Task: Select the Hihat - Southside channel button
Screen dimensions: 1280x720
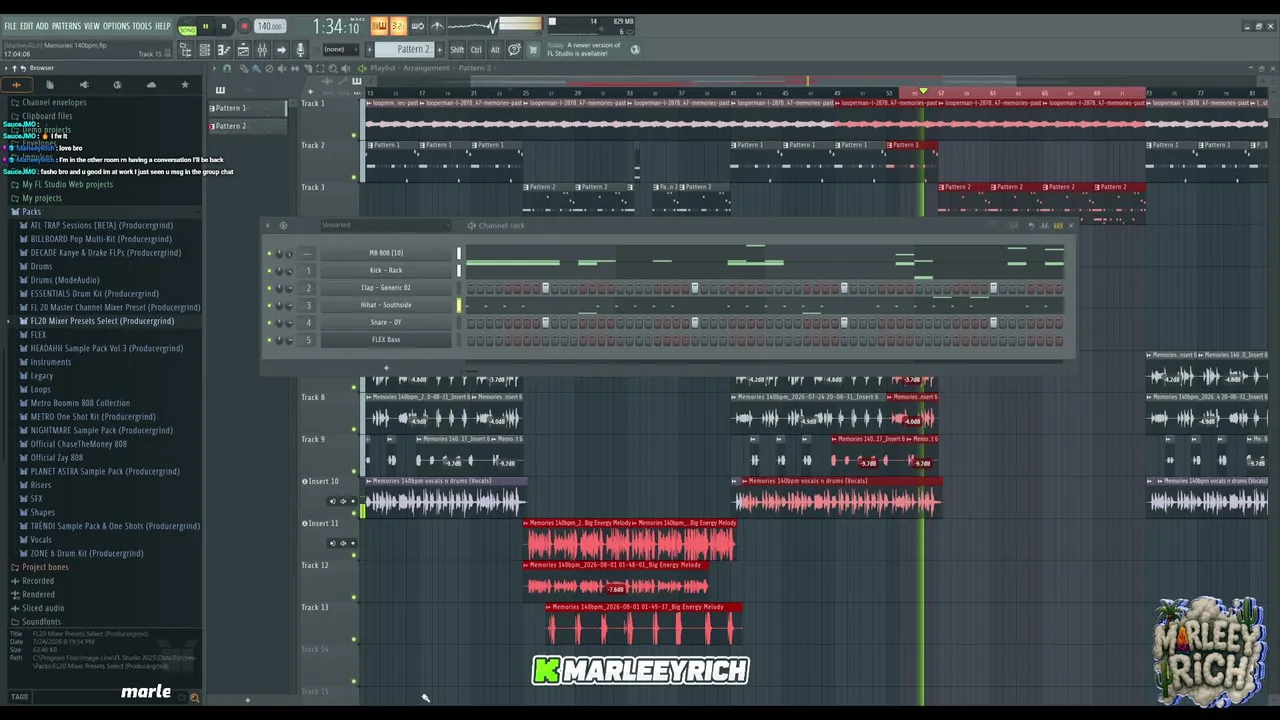Action: (x=386, y=305)
